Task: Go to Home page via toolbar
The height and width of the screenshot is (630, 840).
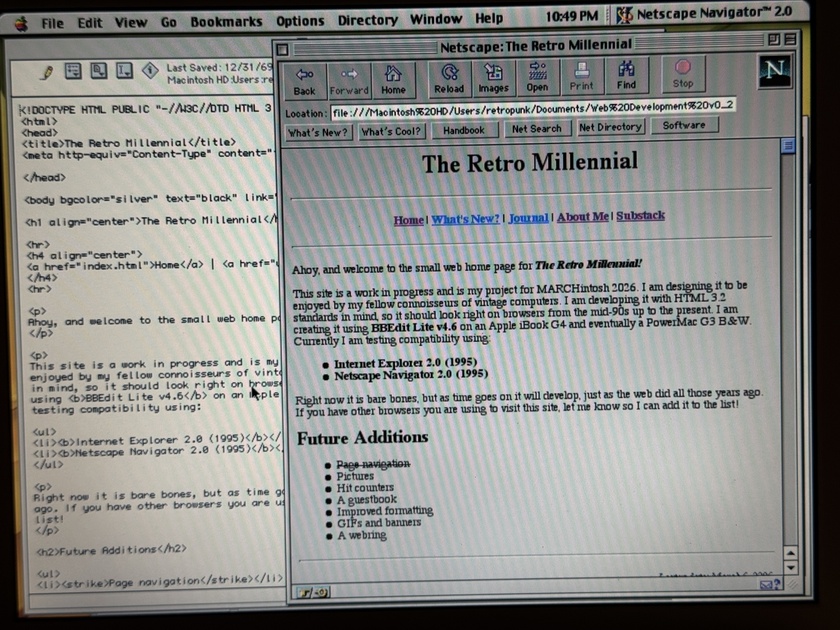Action: [x=394, y=78]
